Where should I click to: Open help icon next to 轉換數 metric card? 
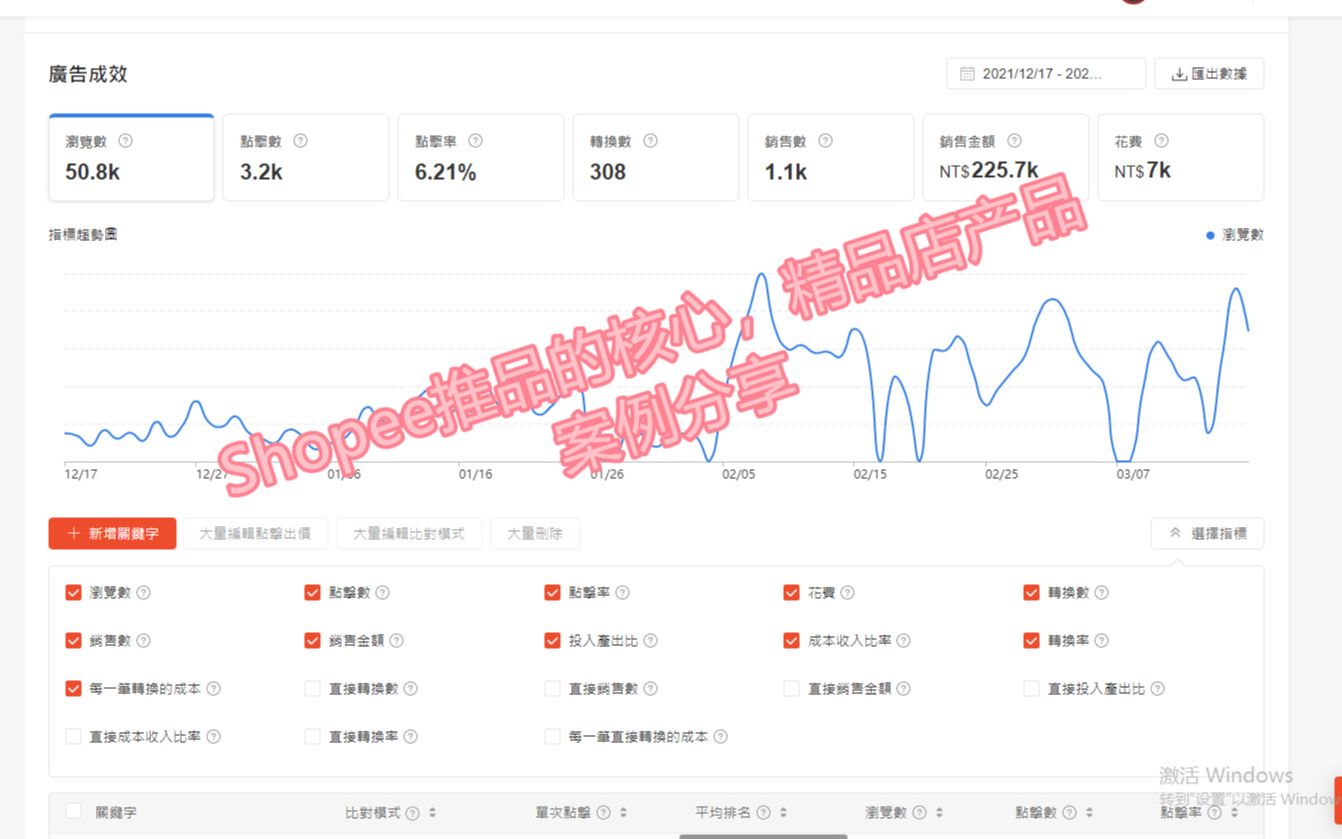pos(650,141)
